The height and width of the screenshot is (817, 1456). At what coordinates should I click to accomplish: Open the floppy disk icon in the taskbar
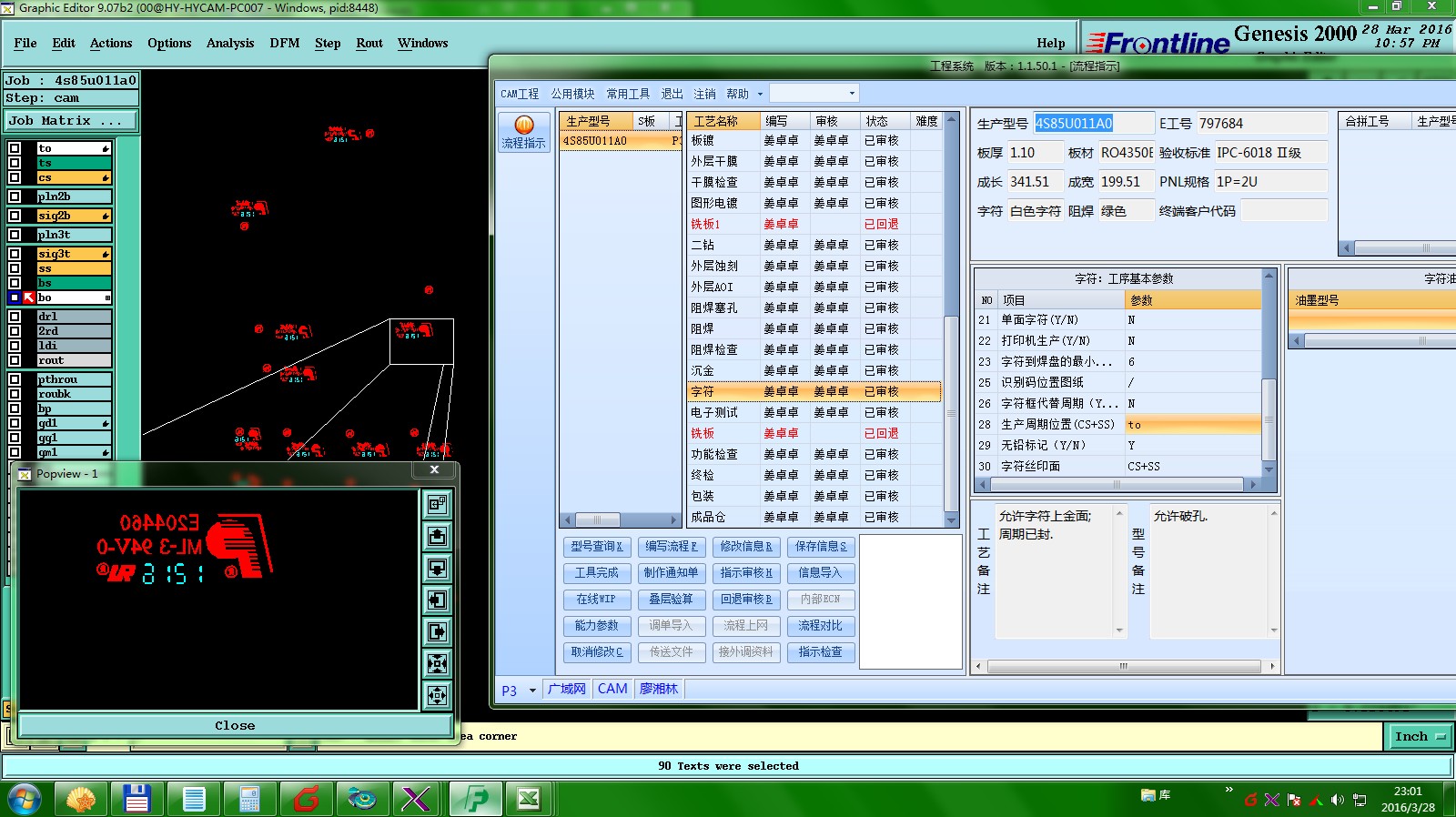136,800
